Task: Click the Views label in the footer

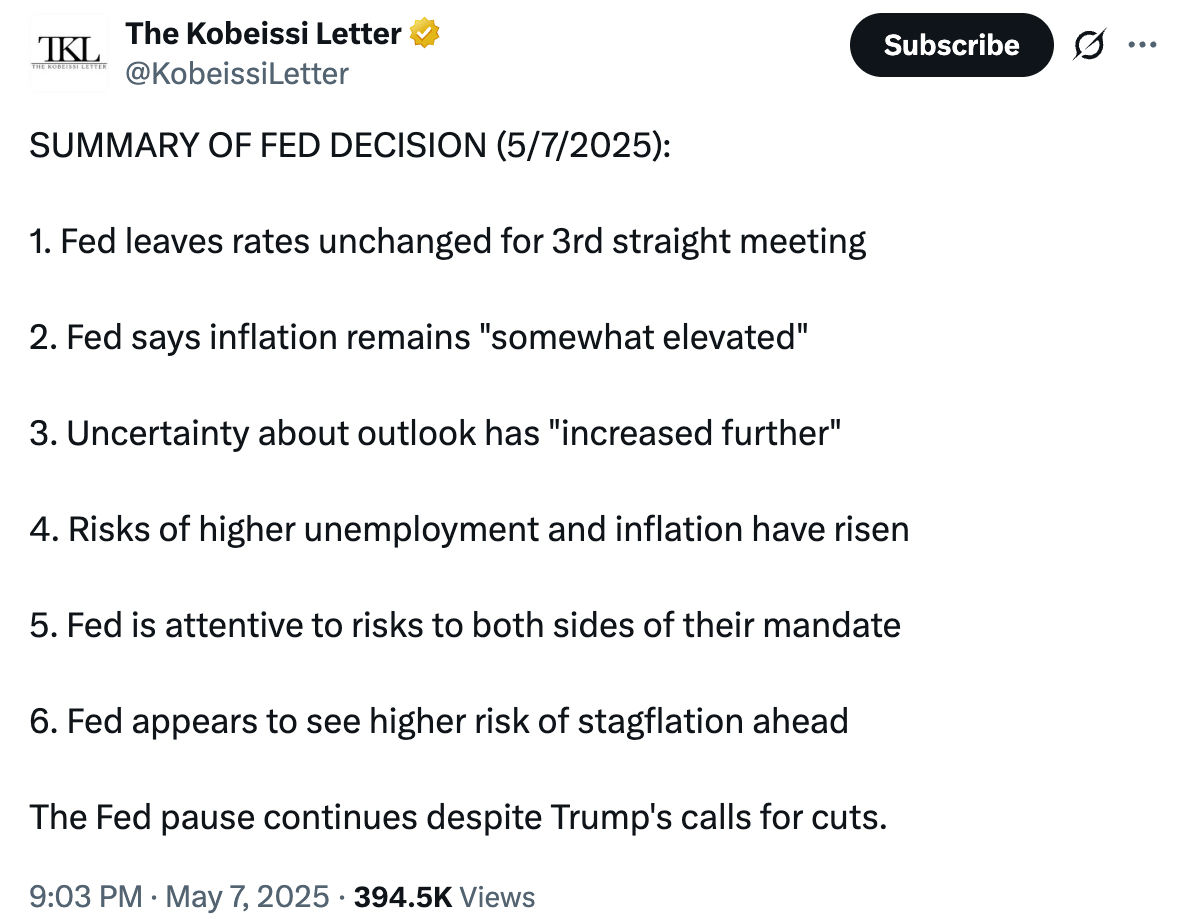Action: tap(498, 896)
